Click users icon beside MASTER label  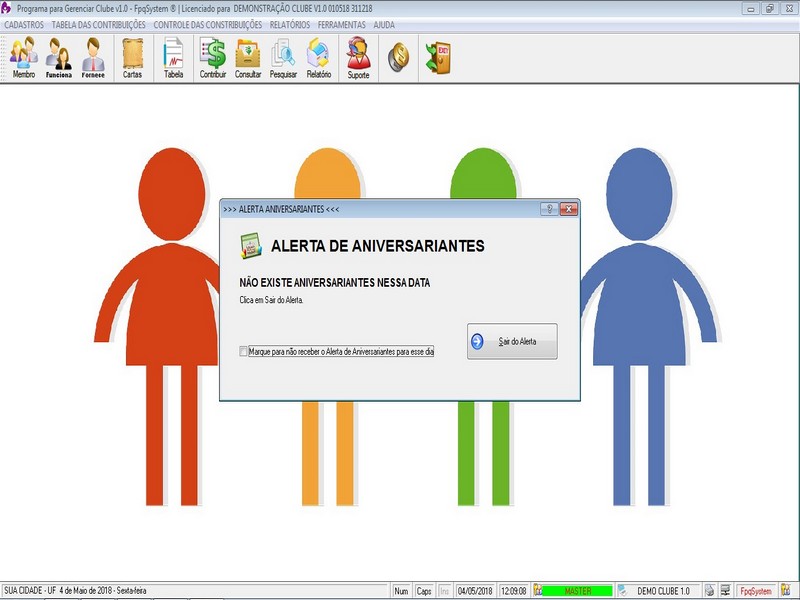[537, 590]
